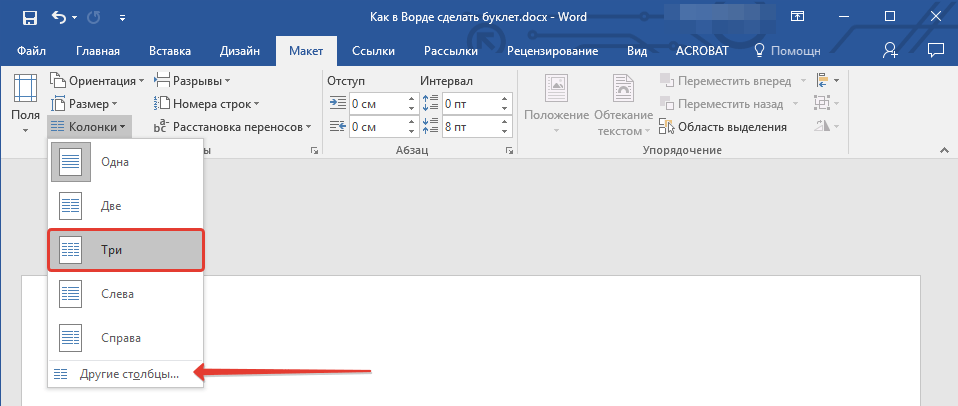Expand the Размер size dropdown
The image size is (958, 406).
click(x=86, y=103)
